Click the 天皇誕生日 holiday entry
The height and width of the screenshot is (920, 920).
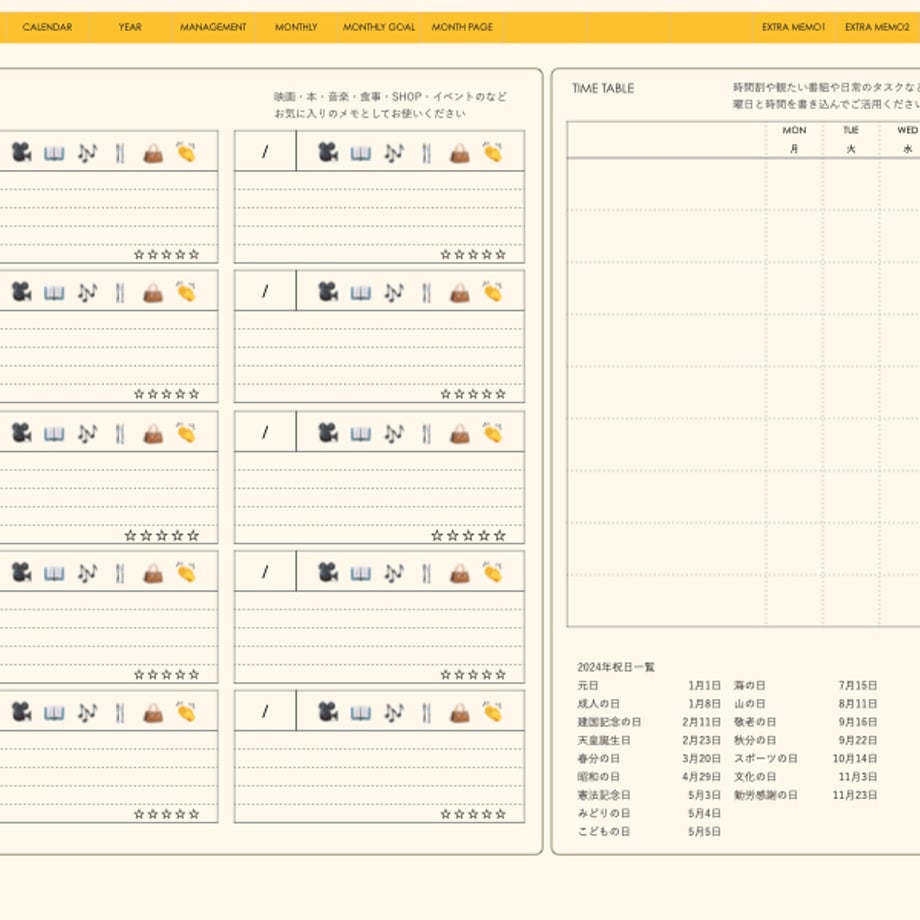[x=604, y=740]
